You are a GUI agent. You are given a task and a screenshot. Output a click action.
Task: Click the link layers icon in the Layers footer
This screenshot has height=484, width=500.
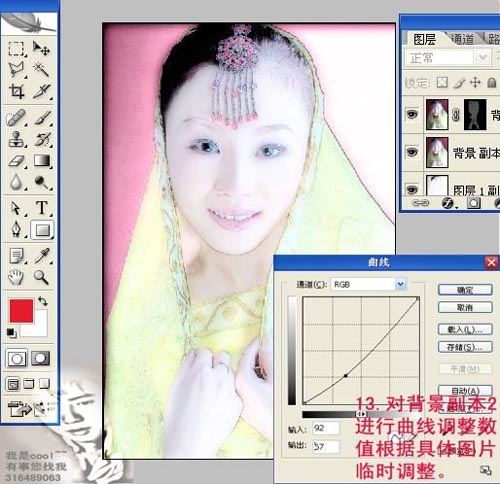(420, 202)
